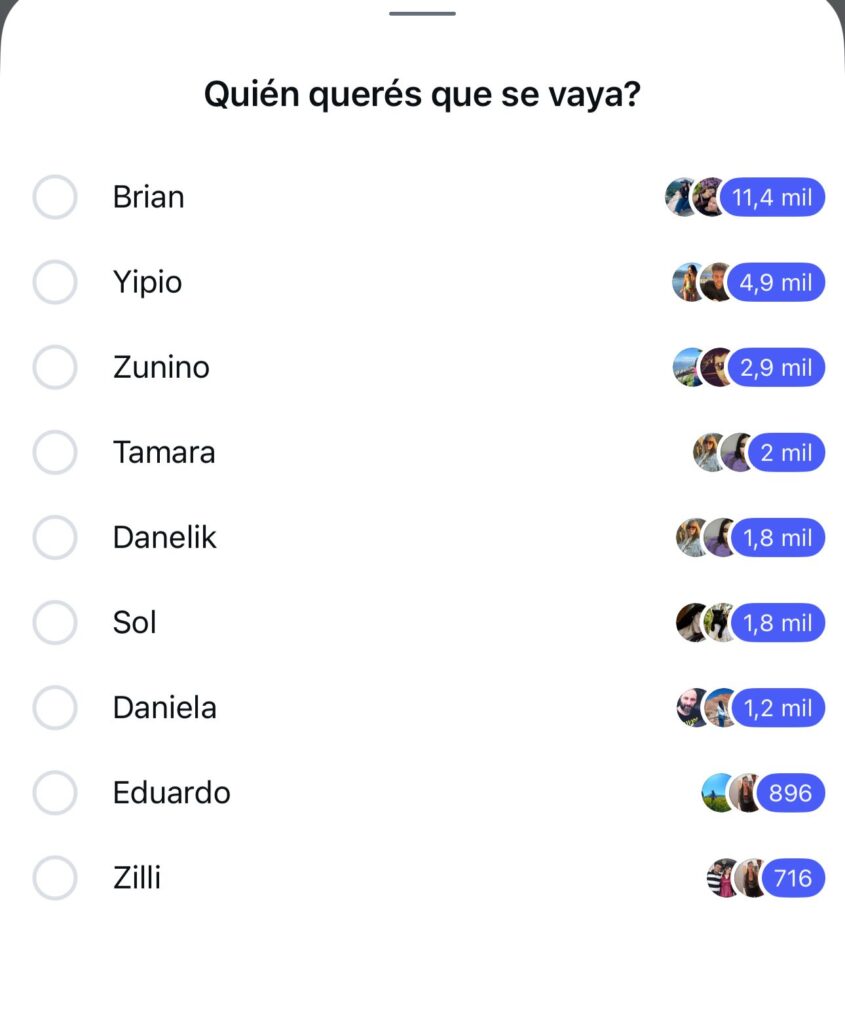The image size is (845, 1024).
Task: Open the 896 votes badge for Eduardo
Action: [790, 794]
